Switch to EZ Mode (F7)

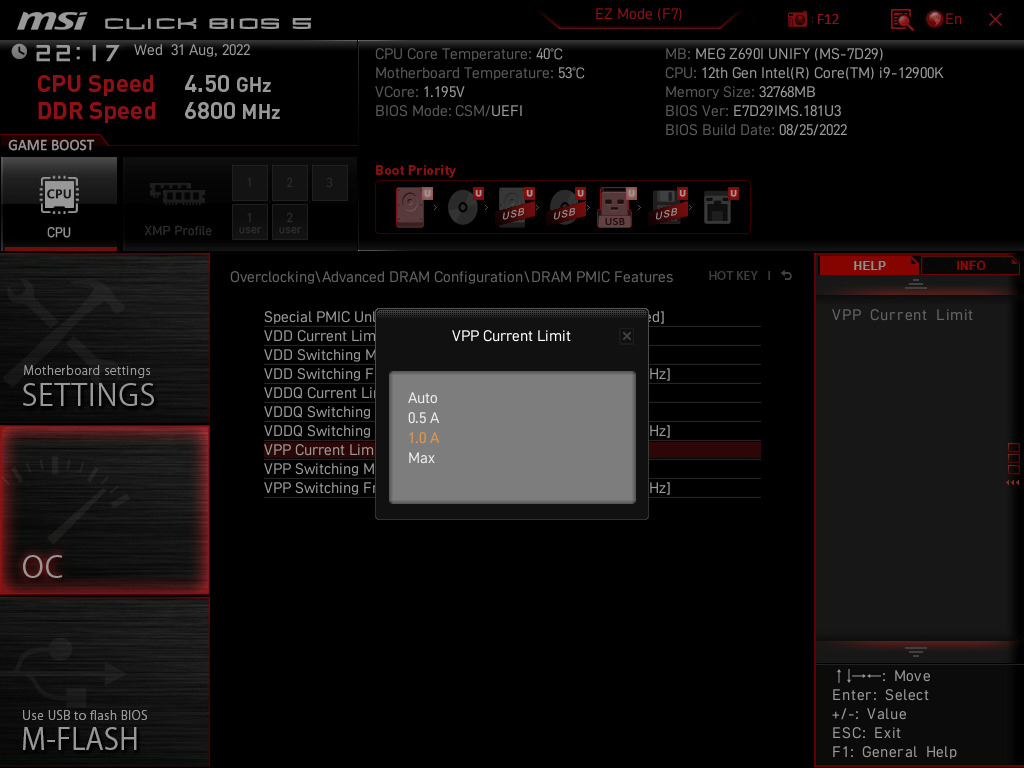tap(638, 14)
